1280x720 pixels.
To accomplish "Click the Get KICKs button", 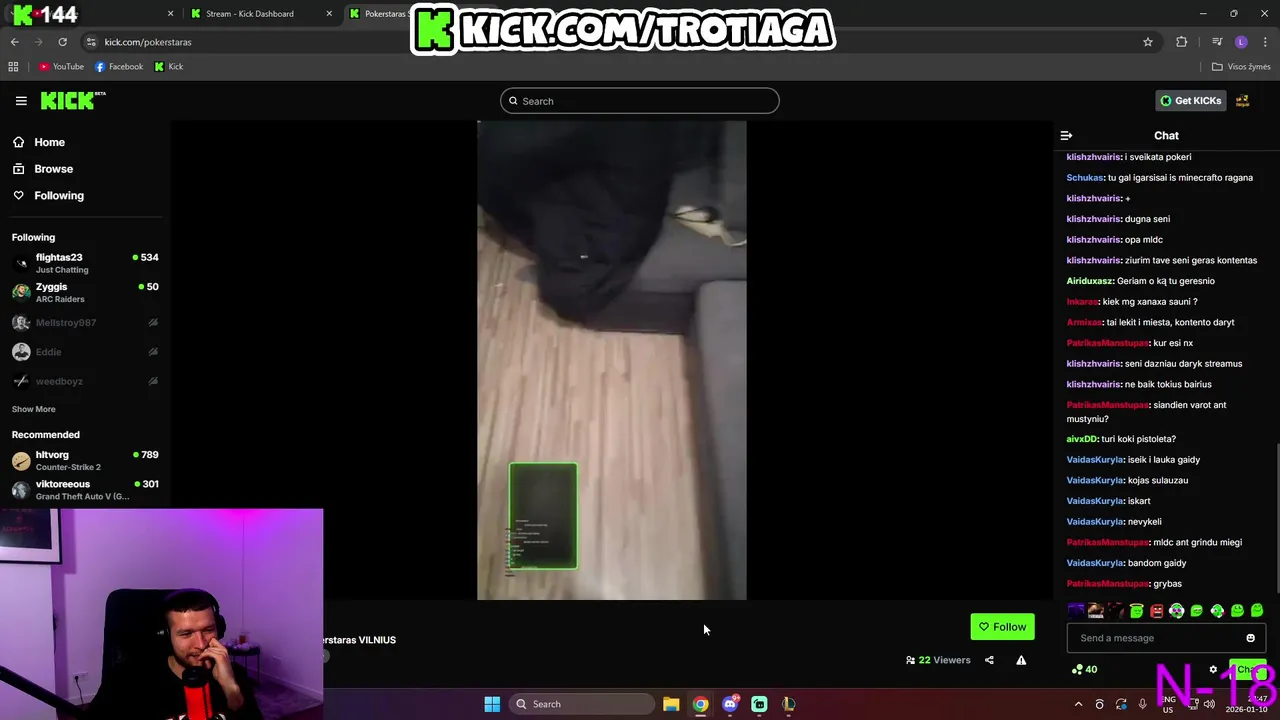I will (x=1191, y=100).
